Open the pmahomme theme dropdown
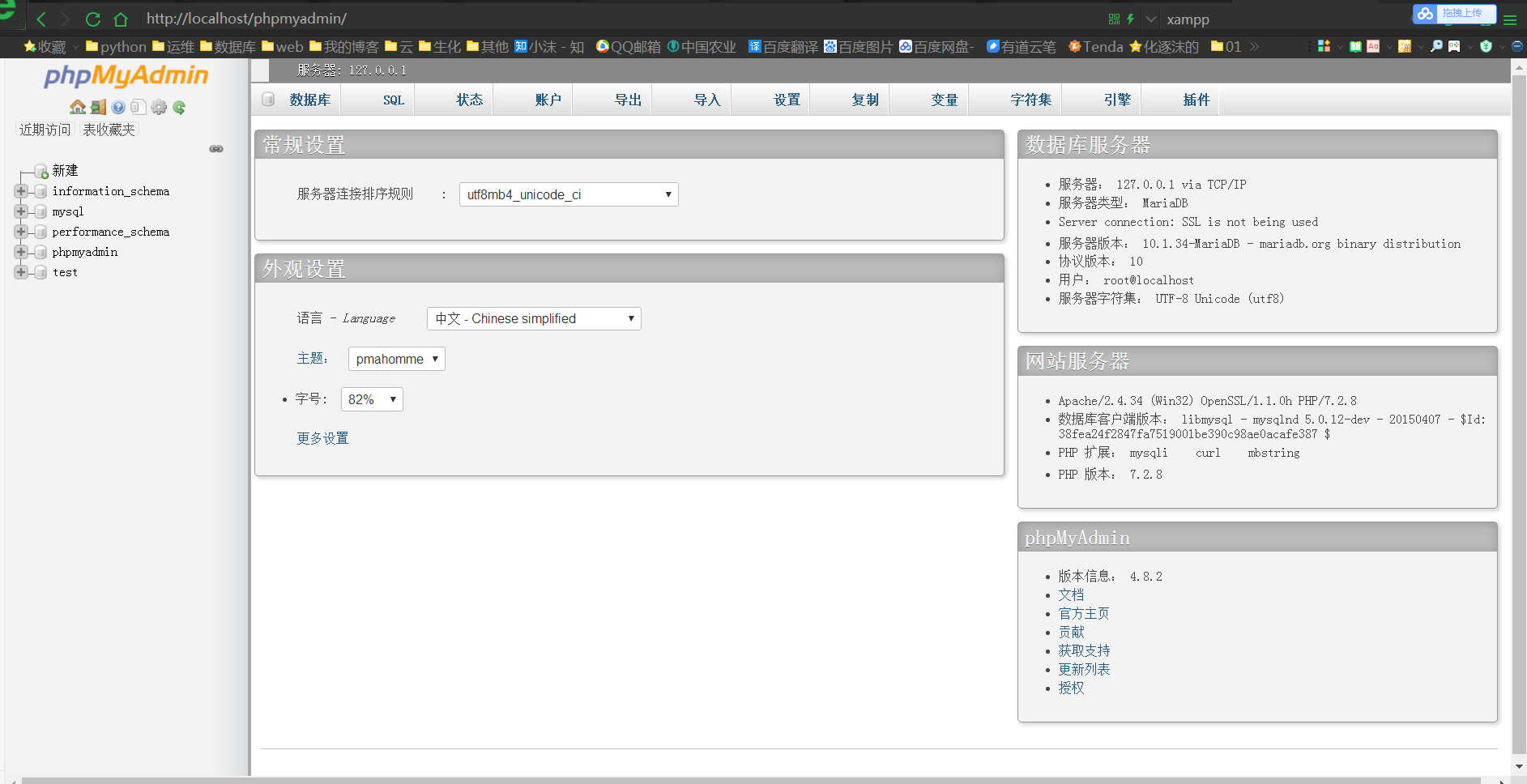 click(397, 359)
